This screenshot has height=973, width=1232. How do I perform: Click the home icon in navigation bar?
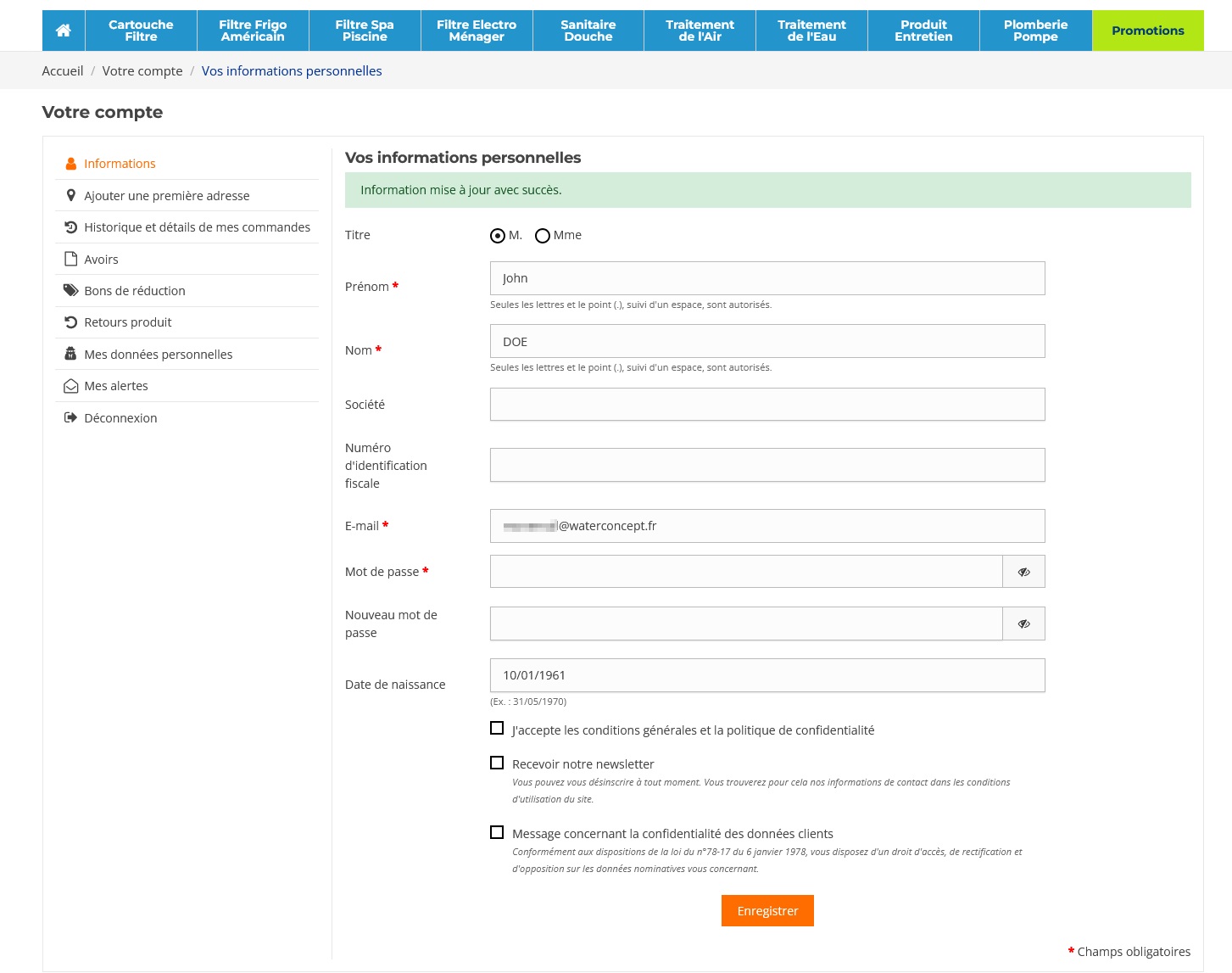[63, 31]
